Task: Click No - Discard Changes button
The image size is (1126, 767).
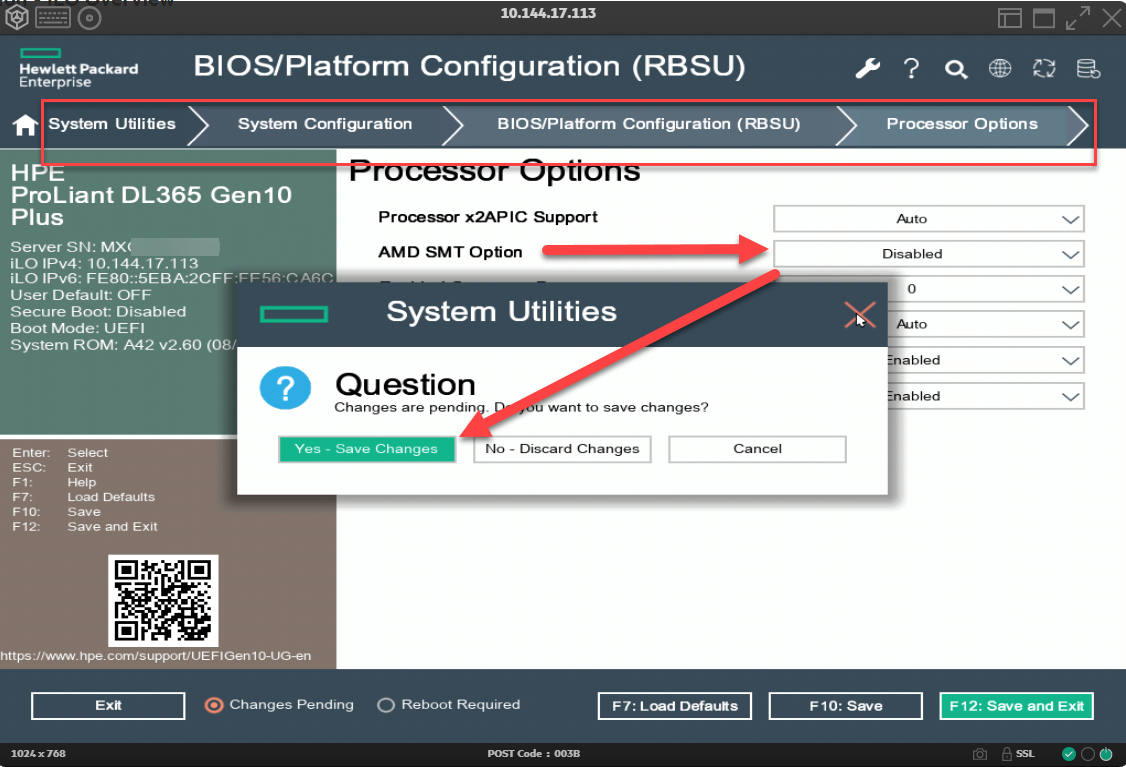Action: pyautogui.click(x=562, y=449)
